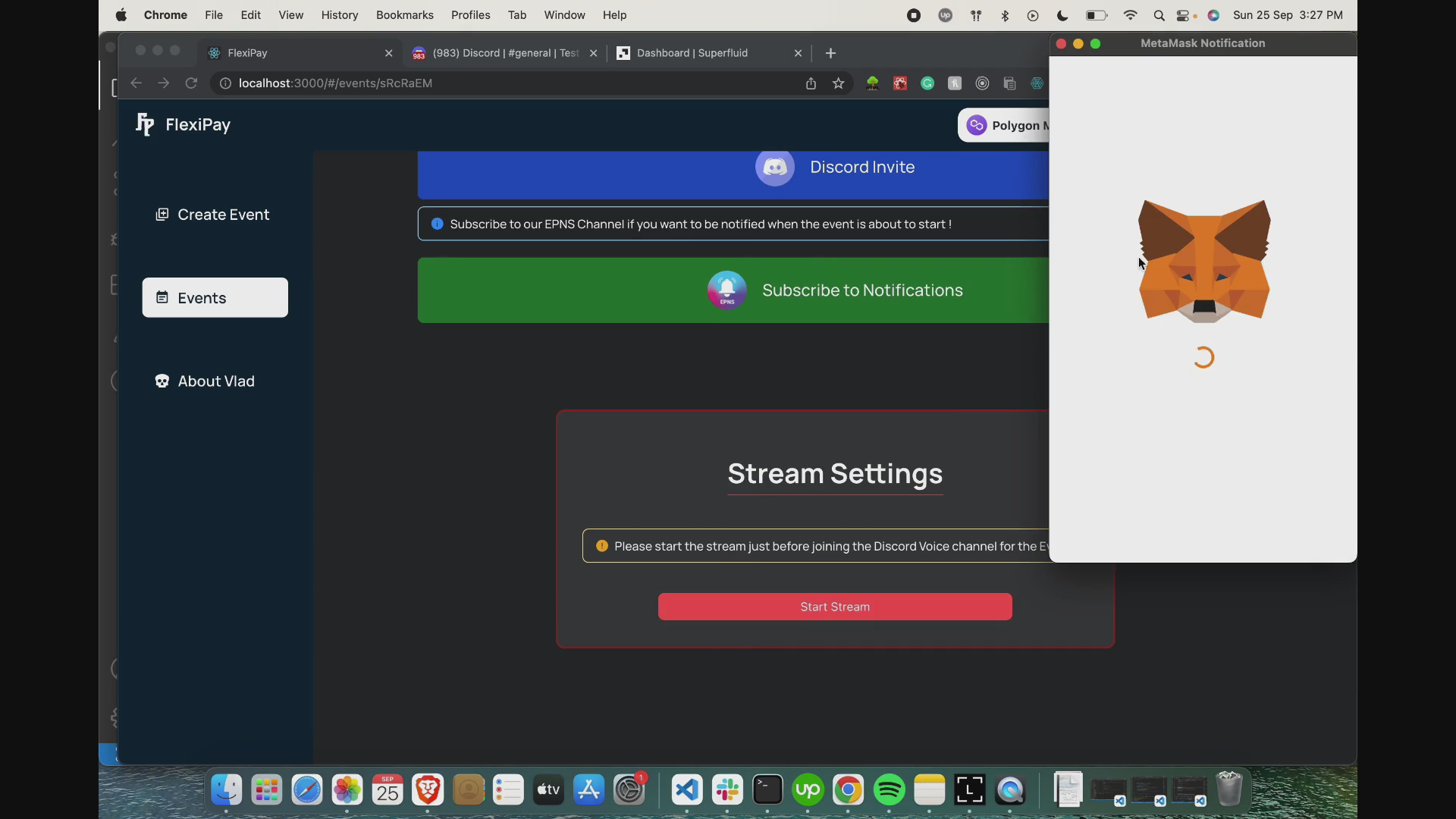1456x819 pixels.
Task: Open the Apple menu
Action: [x=121, y=15]
